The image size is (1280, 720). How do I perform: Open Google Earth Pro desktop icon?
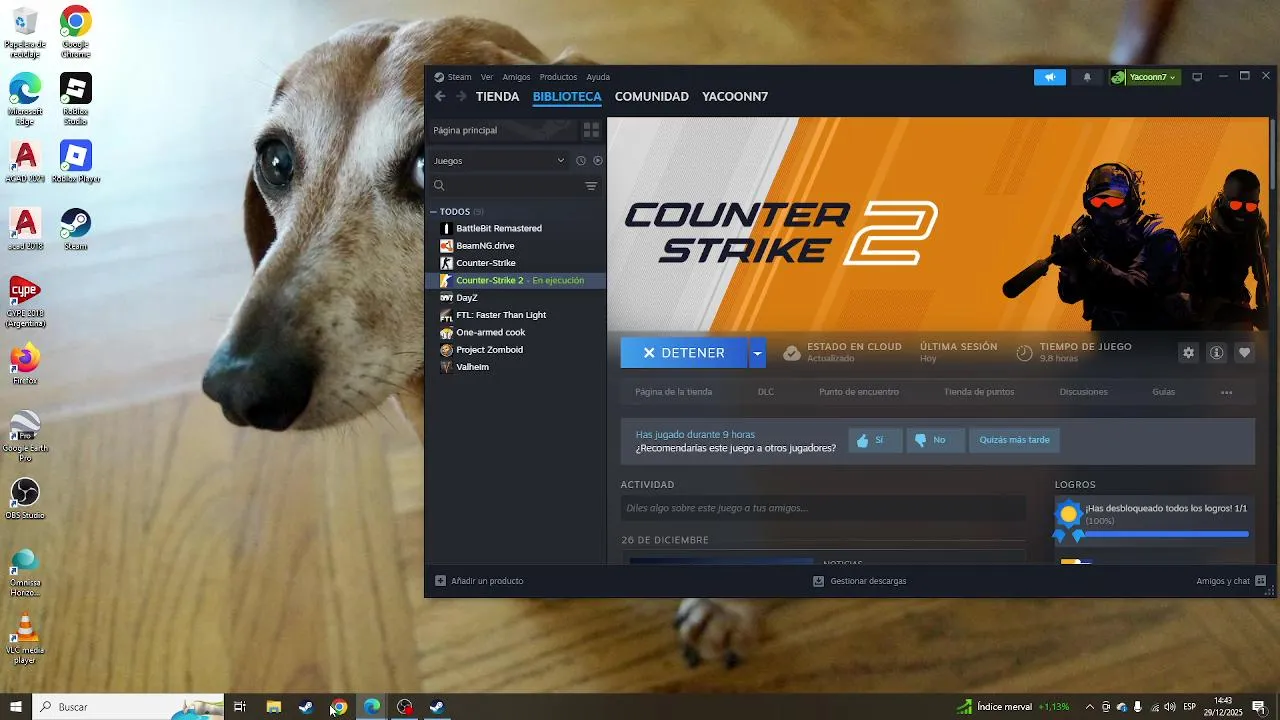pos(25,435)
